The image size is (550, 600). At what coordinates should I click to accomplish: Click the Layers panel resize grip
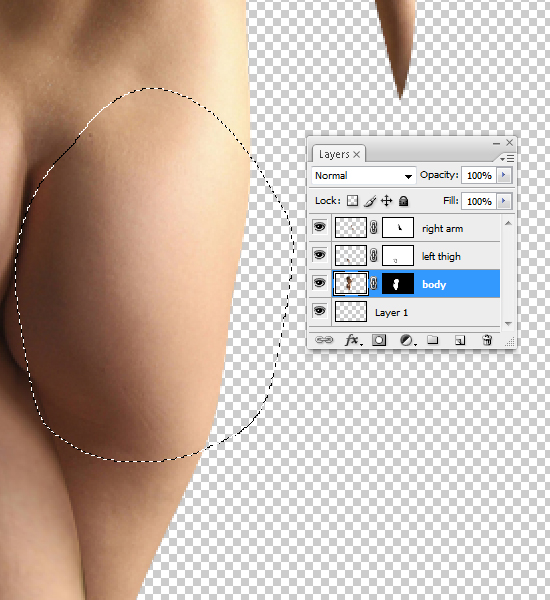(x=509, y=342)
